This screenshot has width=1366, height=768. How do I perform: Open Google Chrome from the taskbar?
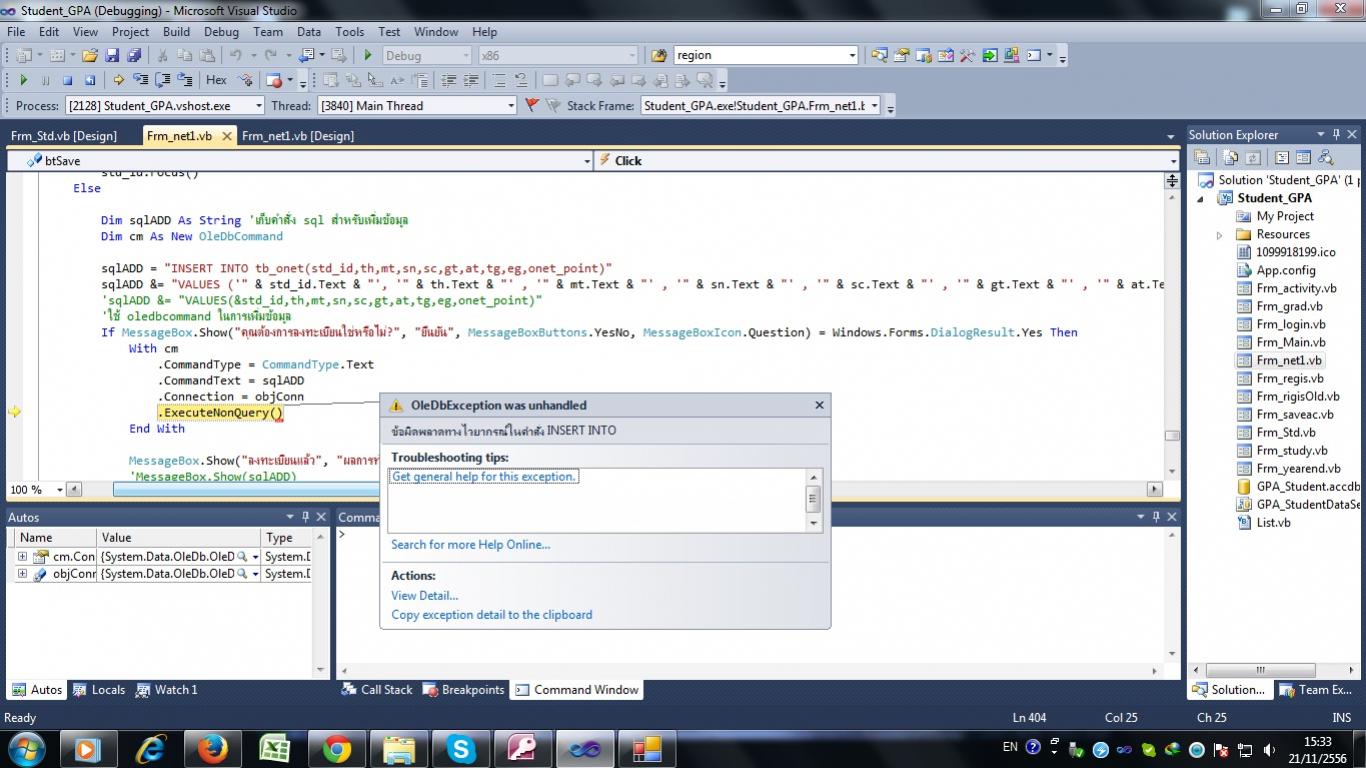coord(336,748)
